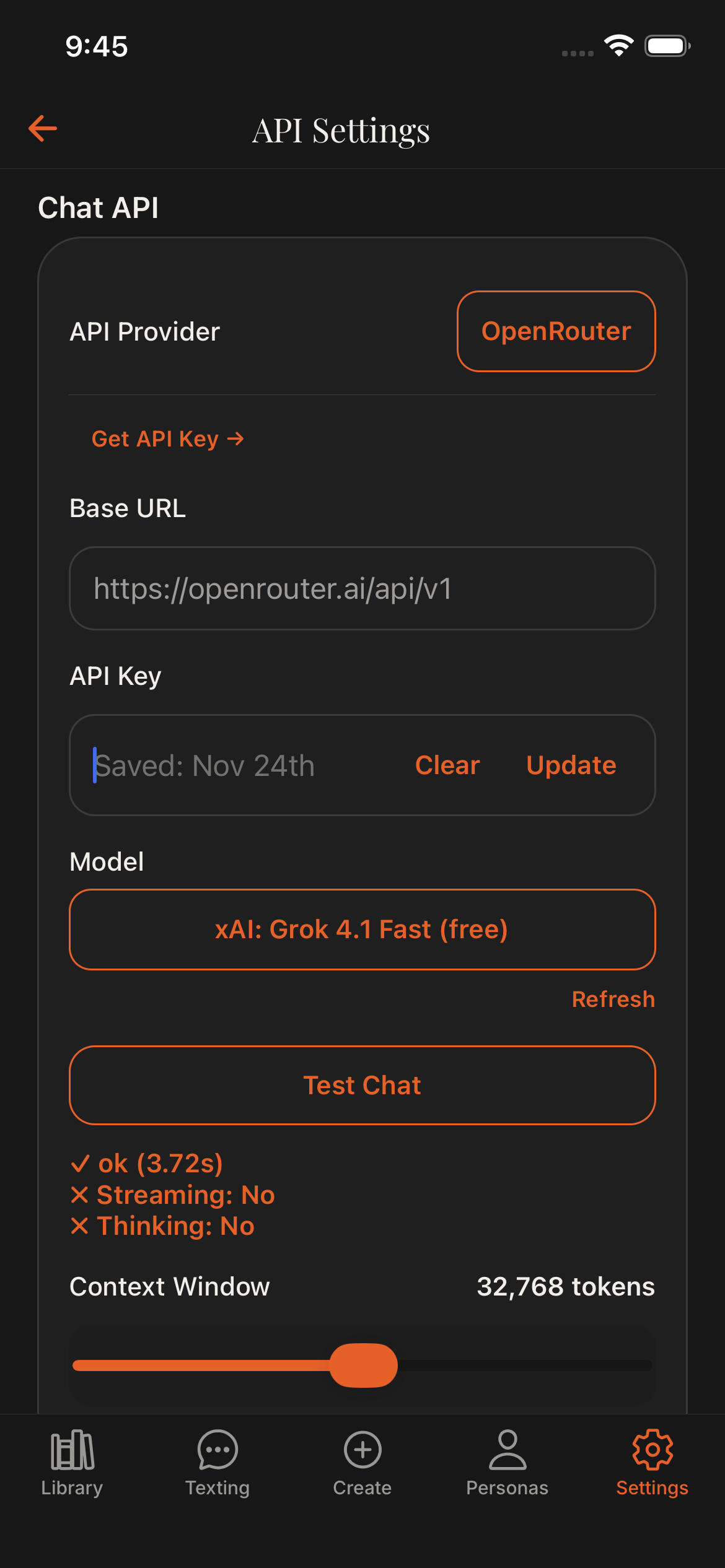Tap Refresh to reload the model list
This screenshot has width=725, height=1568.
point(613,999)
